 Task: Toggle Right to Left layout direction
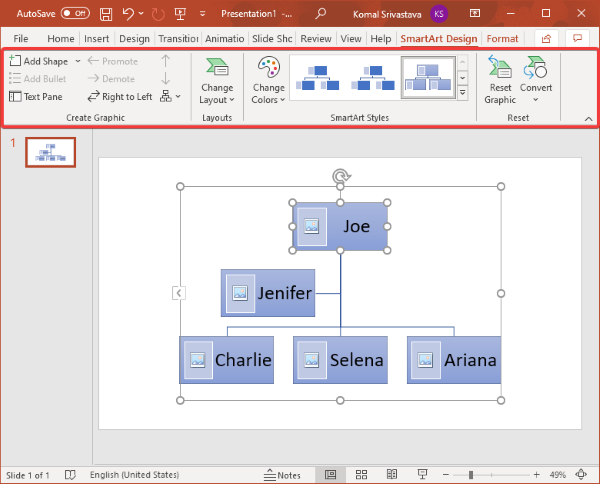pos(120,97)
